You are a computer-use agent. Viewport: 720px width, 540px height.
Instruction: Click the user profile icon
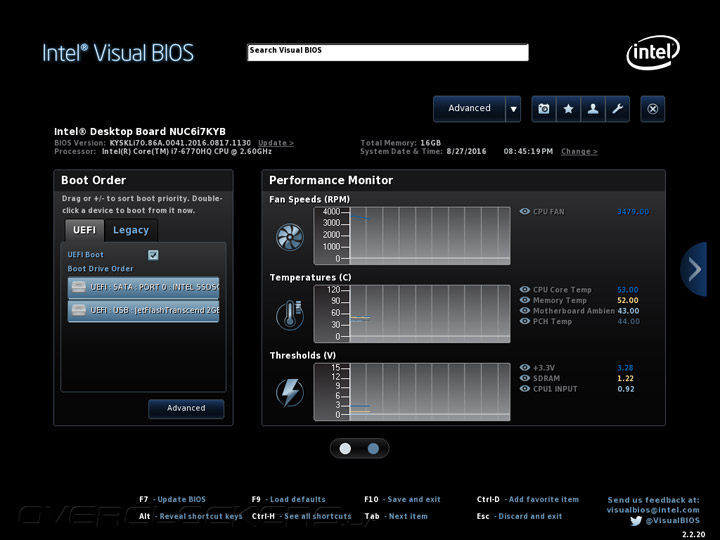pyautogui.click(x=593, y=109)
